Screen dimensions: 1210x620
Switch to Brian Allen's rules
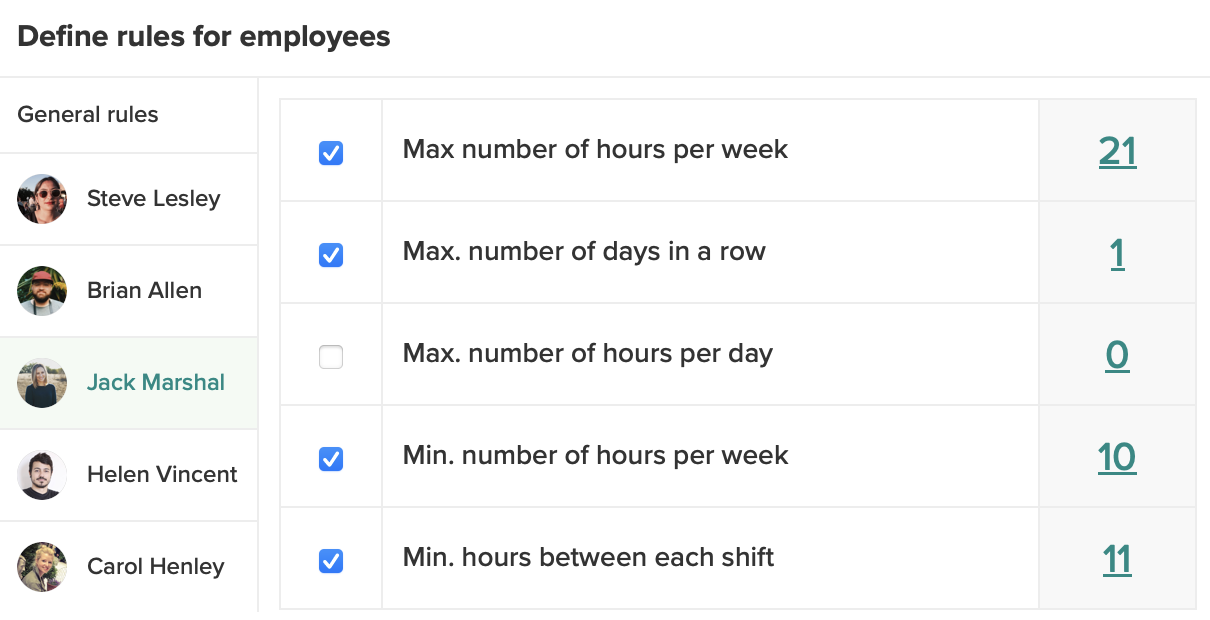pyautogui.click(x=144, y=291)
